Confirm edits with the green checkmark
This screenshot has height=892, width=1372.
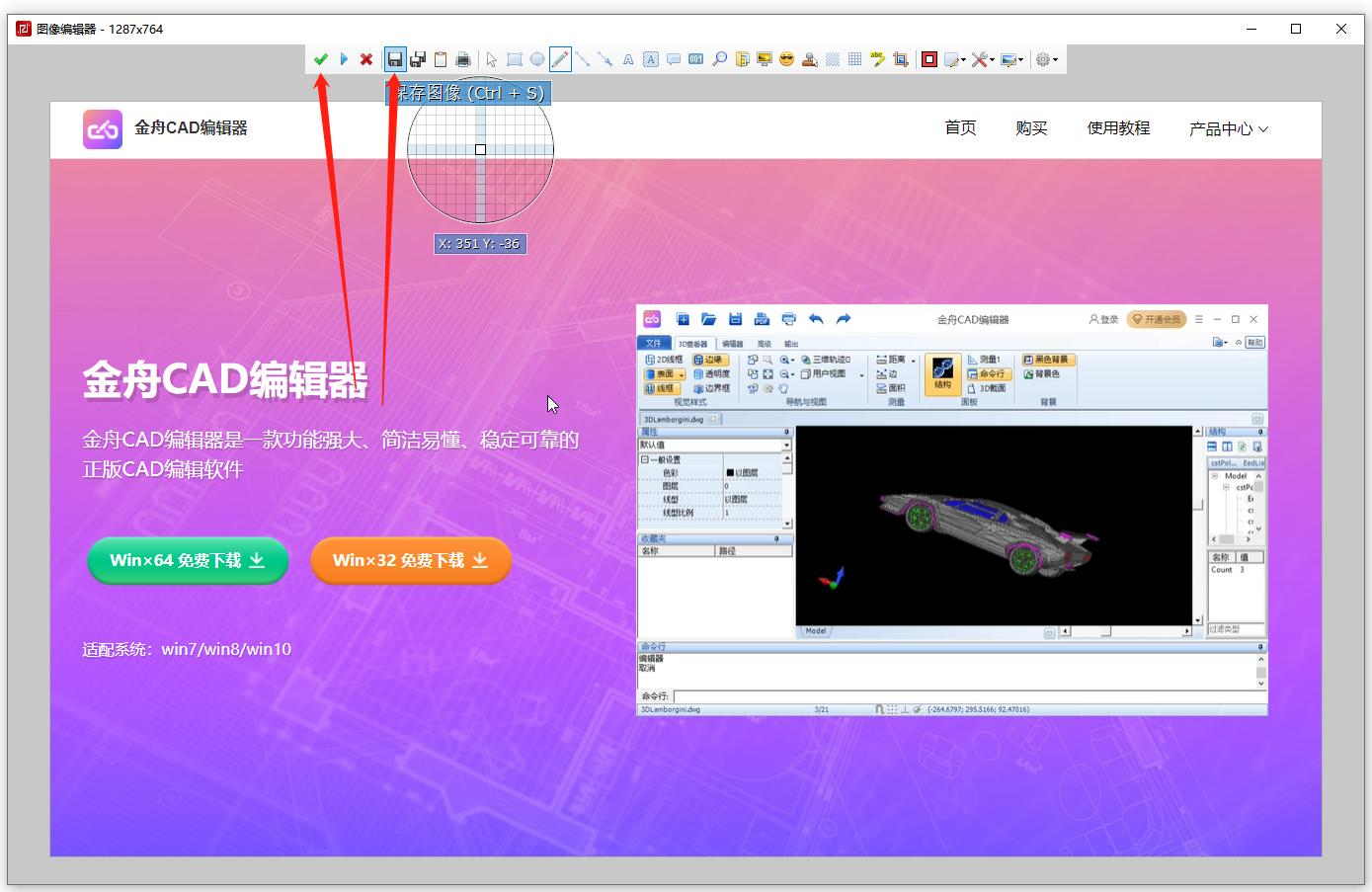pos(322,59)
